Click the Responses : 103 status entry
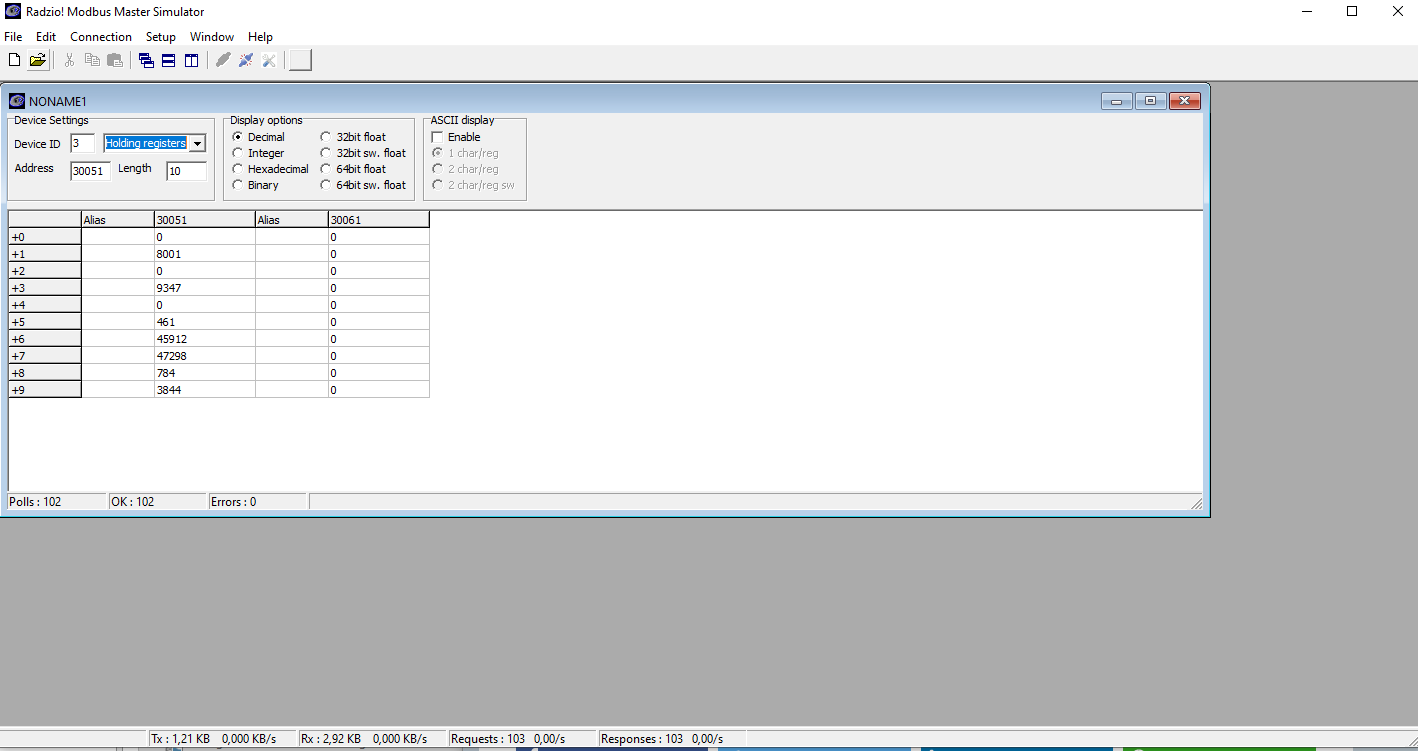This screenshot has height=751, width=1418. (x=672, y=739)
